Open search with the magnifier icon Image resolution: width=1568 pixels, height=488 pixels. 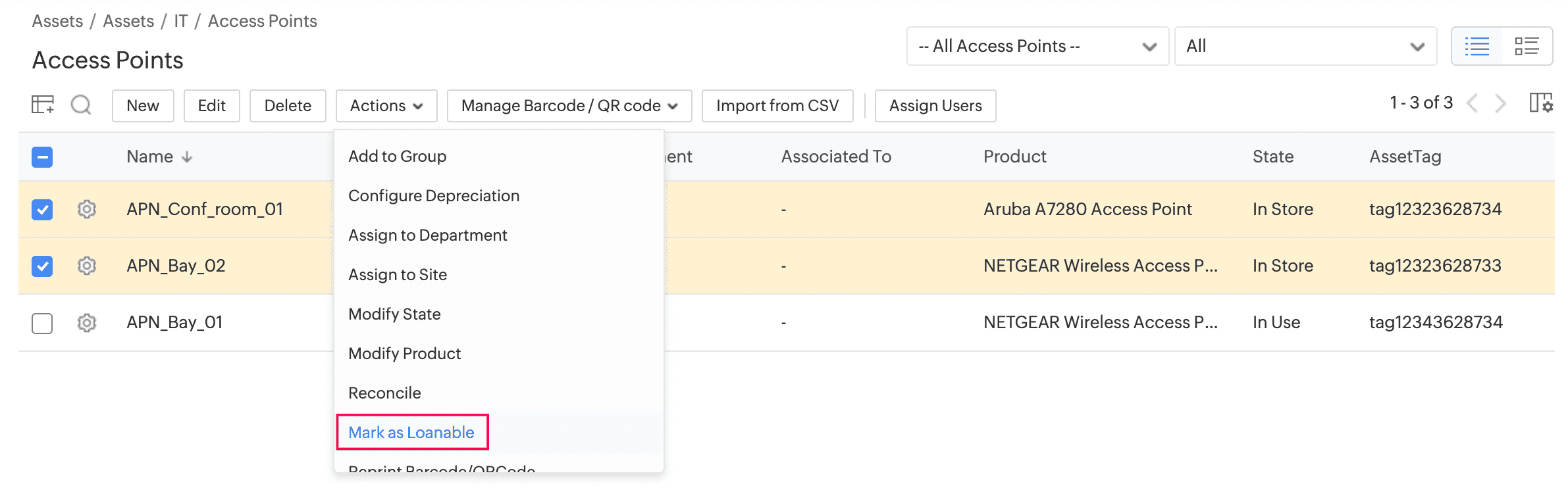(x=81, y=105)
